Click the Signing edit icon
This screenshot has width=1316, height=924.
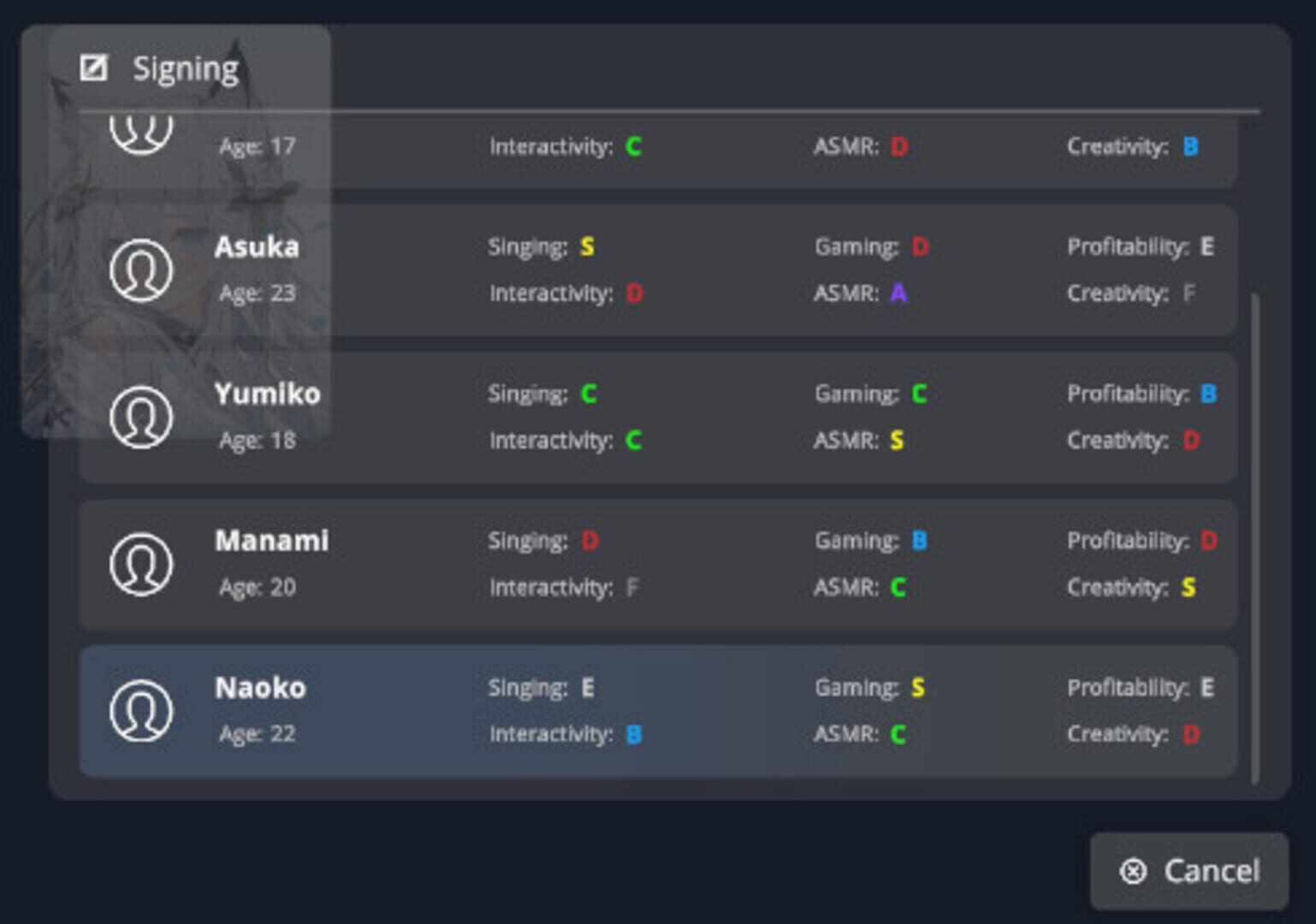pyautogui.click(x=93, y=68)
